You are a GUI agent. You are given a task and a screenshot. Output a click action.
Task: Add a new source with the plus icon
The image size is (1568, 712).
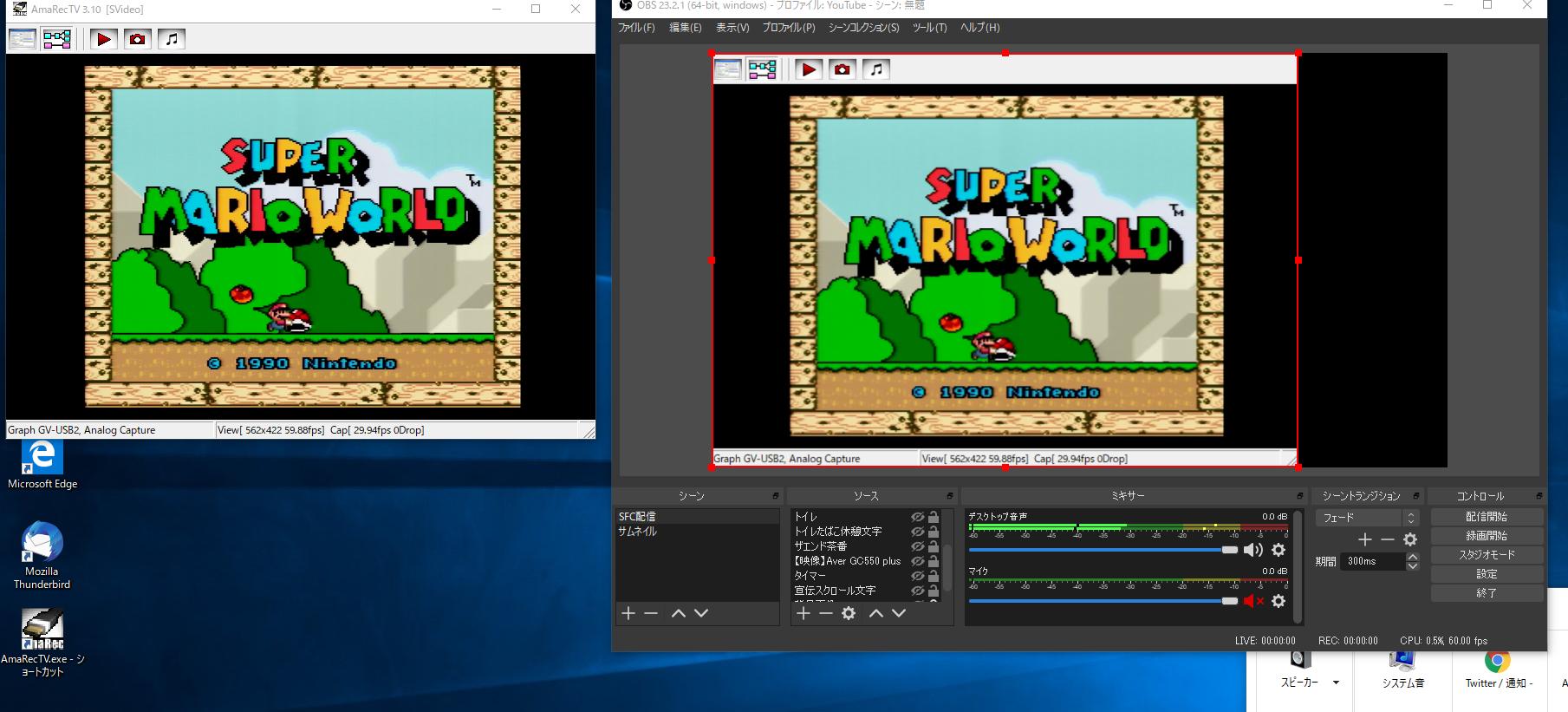[804, 613]
